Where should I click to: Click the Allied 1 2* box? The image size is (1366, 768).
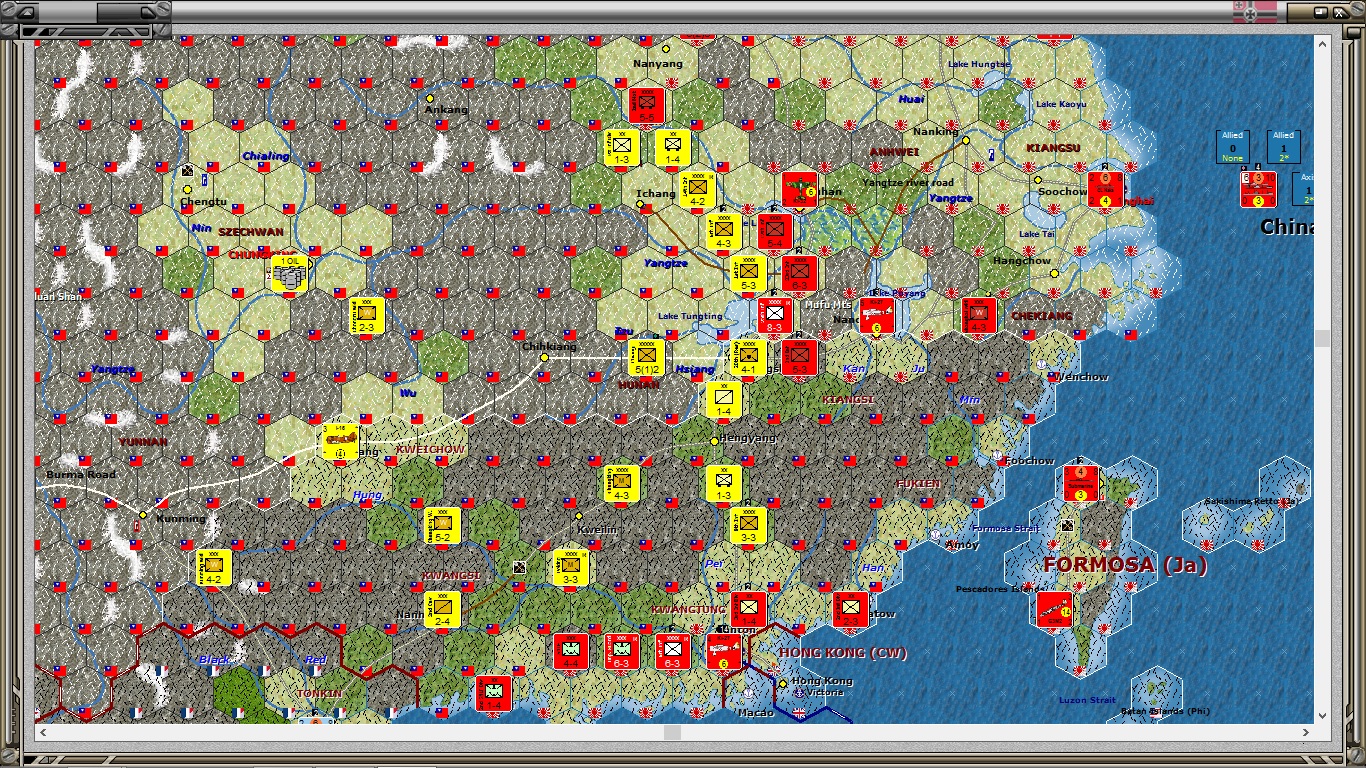1284,146
